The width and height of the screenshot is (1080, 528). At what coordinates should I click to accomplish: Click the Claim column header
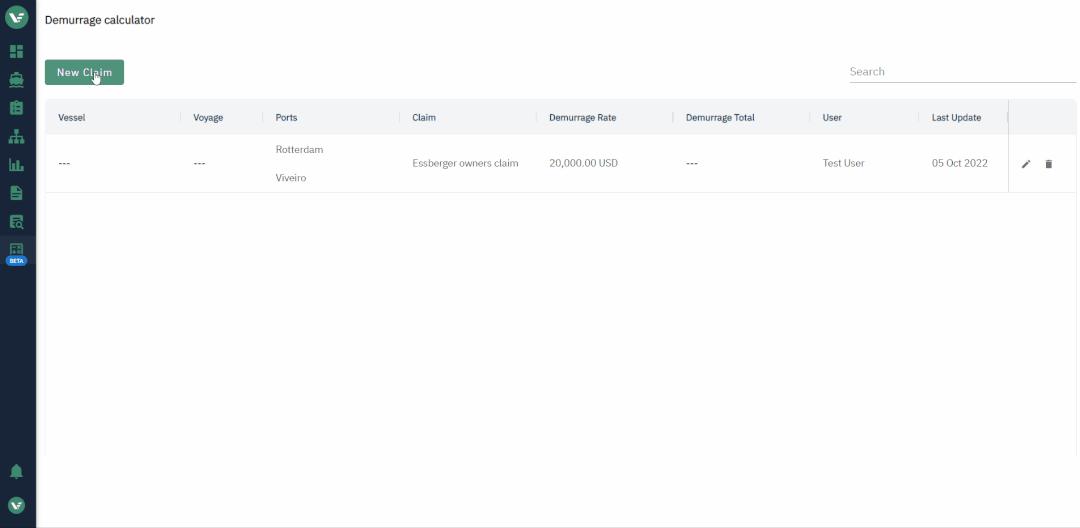424,118
